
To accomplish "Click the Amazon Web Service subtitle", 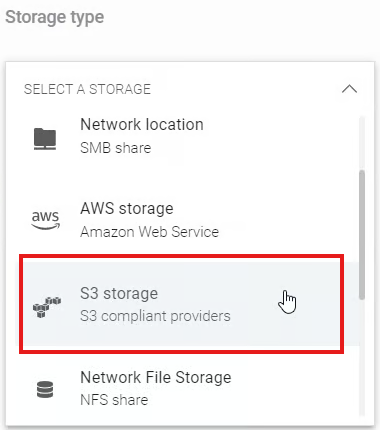I will [x=149, y=232].
